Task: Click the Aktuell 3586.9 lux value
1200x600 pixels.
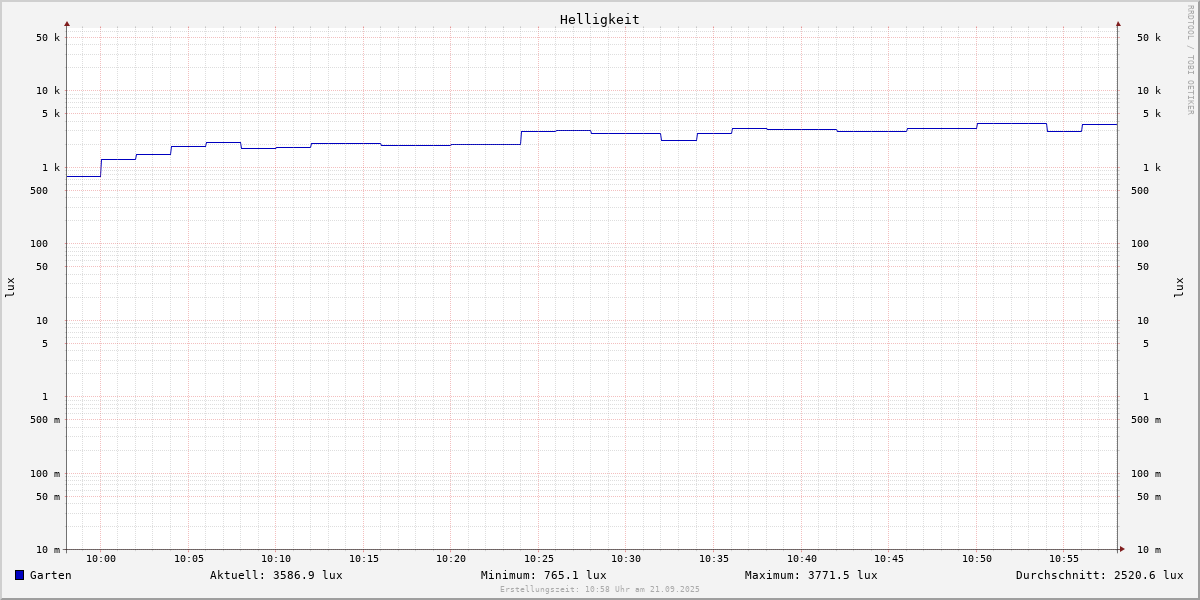Action: 276,575
